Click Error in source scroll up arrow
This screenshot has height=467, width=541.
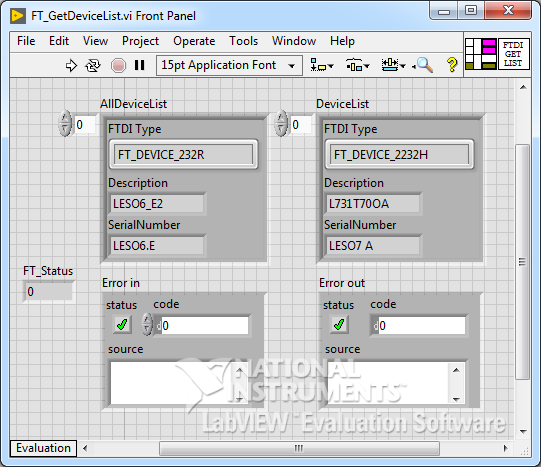click(x=240, y=369)
